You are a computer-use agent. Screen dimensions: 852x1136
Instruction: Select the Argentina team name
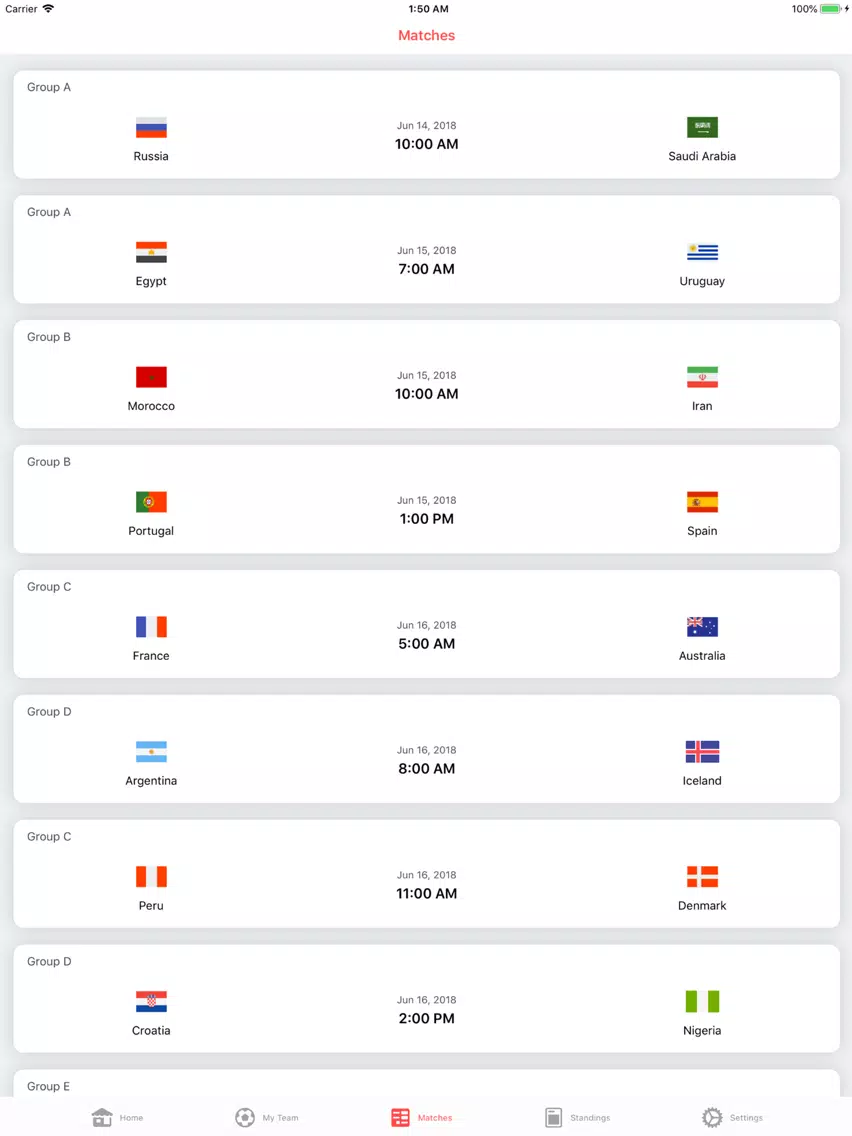[151, 780]
